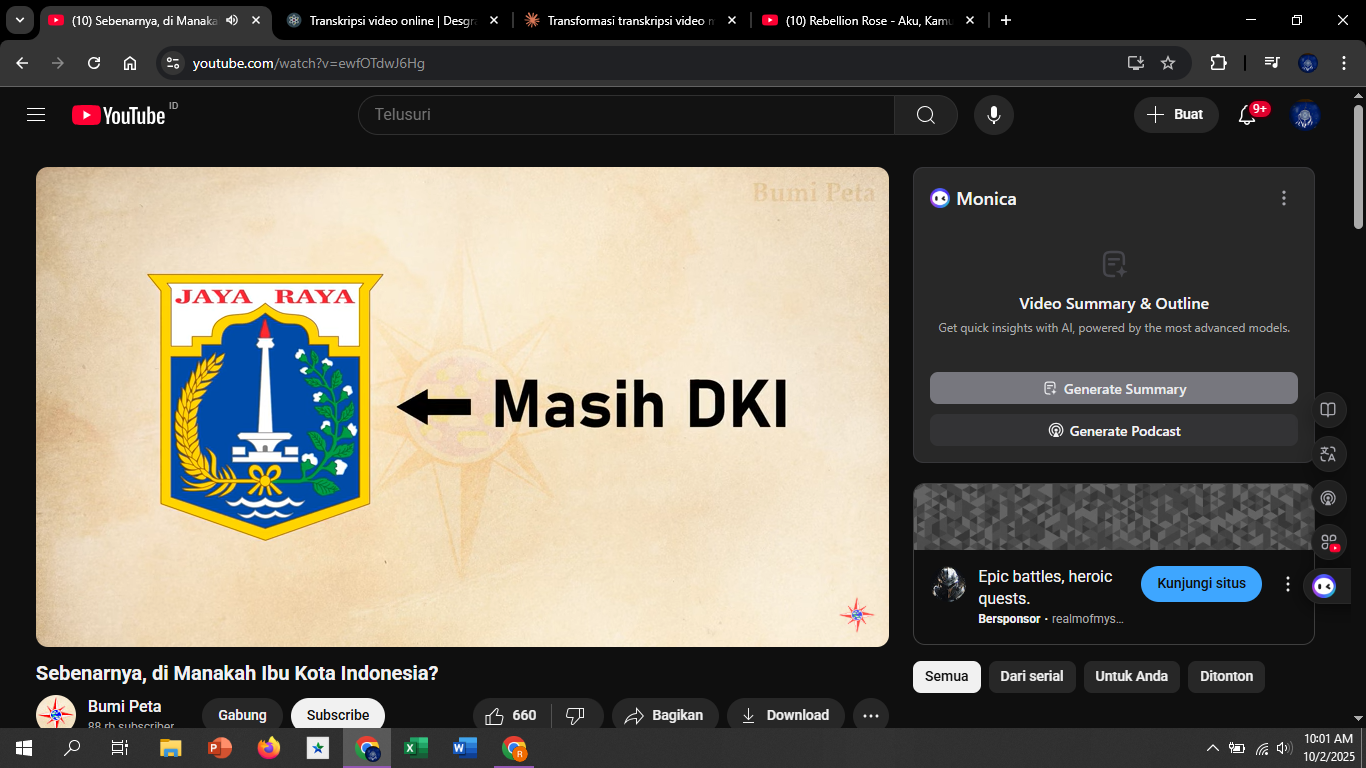The image size is (1366, 768).
Task: Click Bagikan to share the video
Action: click(665, 715)
